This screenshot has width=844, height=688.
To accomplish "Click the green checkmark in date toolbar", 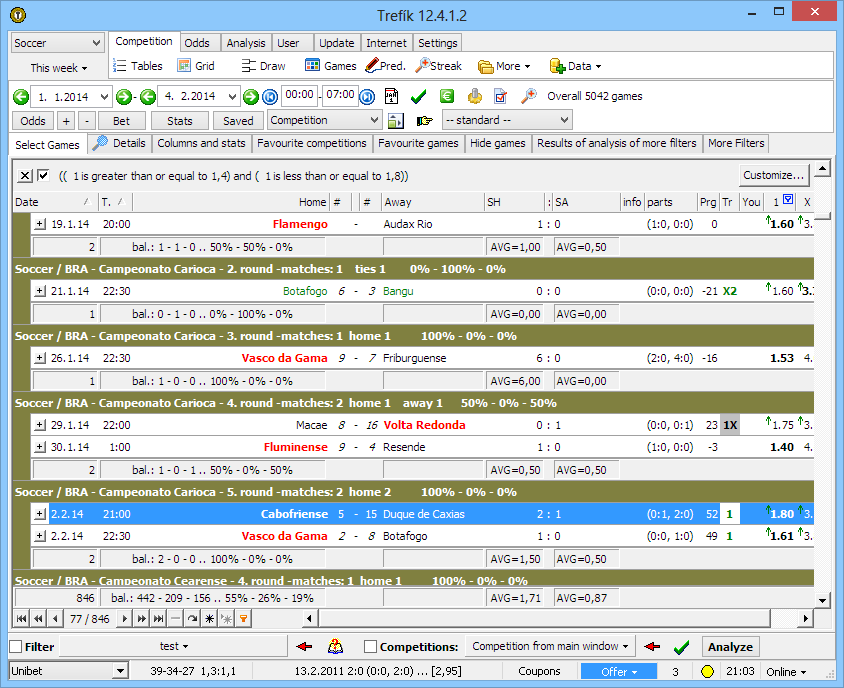I will tap(418, 97).
